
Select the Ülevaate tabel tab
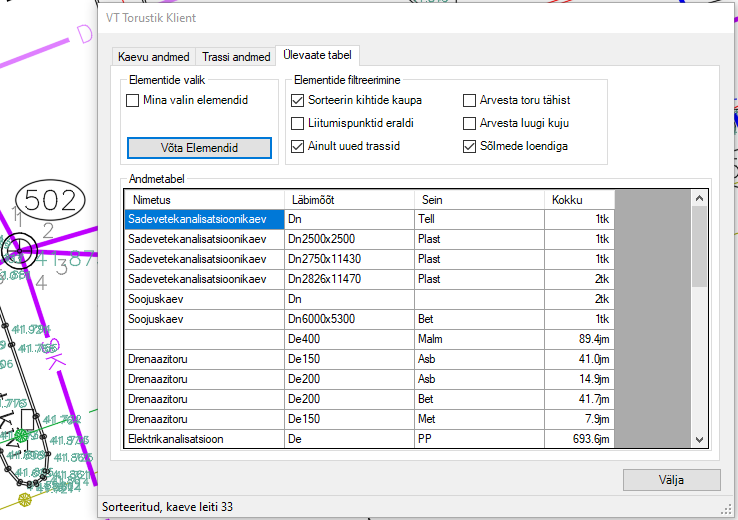[317, 55]
